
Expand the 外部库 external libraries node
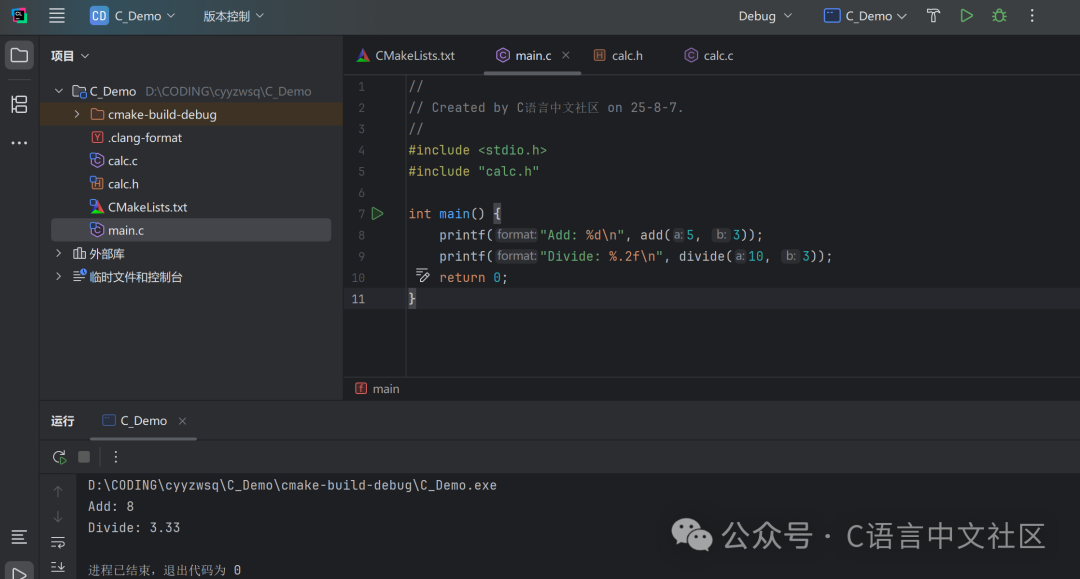[x=59, y=253]
